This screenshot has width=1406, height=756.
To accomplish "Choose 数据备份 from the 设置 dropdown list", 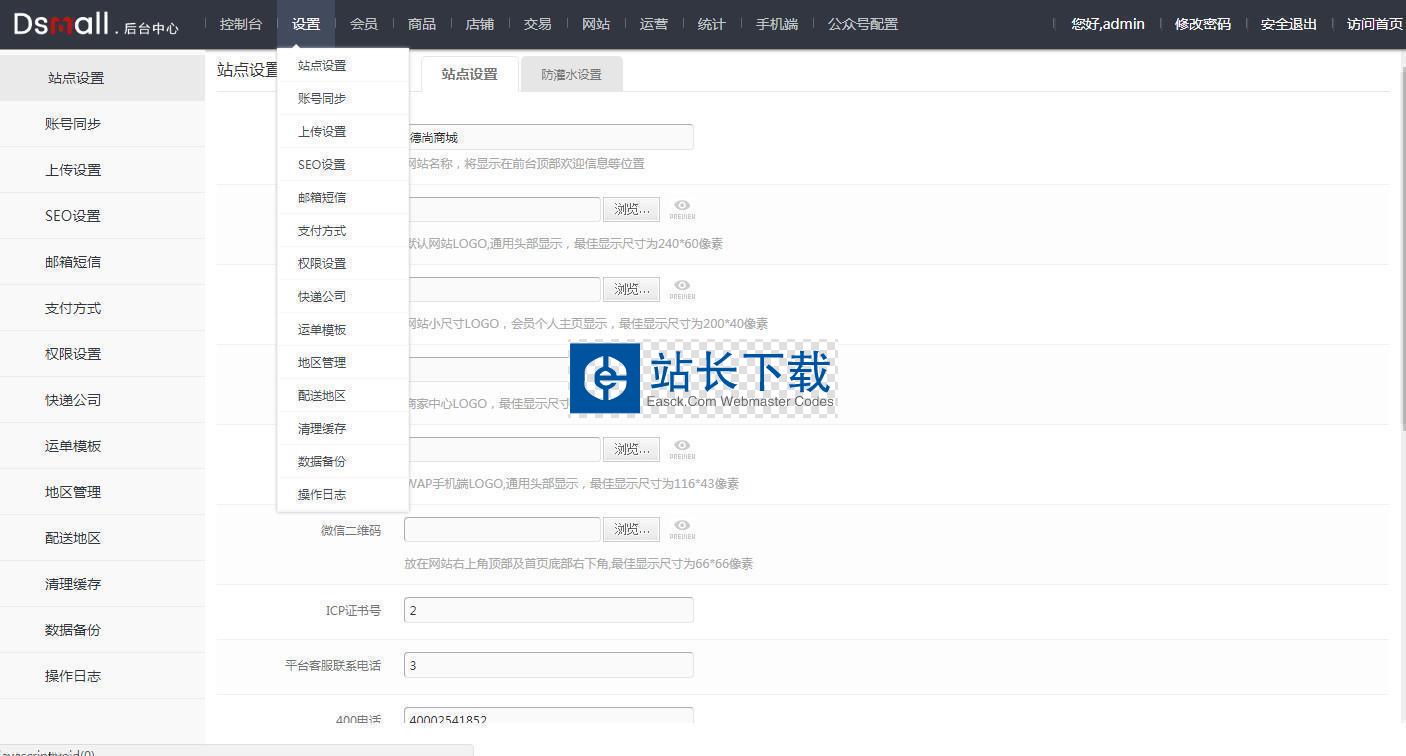I will tap(322, 461).
